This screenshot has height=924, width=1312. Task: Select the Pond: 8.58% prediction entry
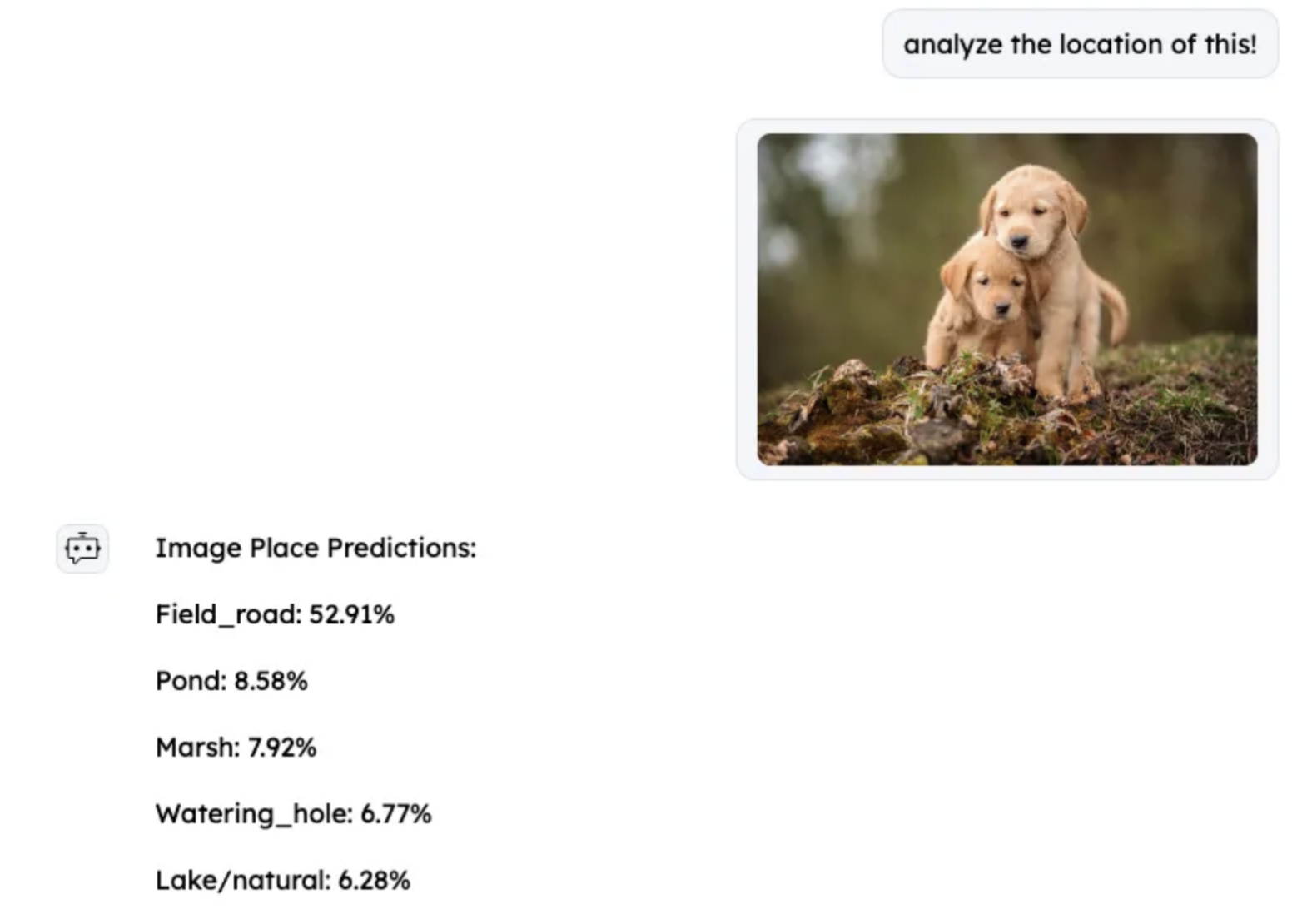pos(231,681)
